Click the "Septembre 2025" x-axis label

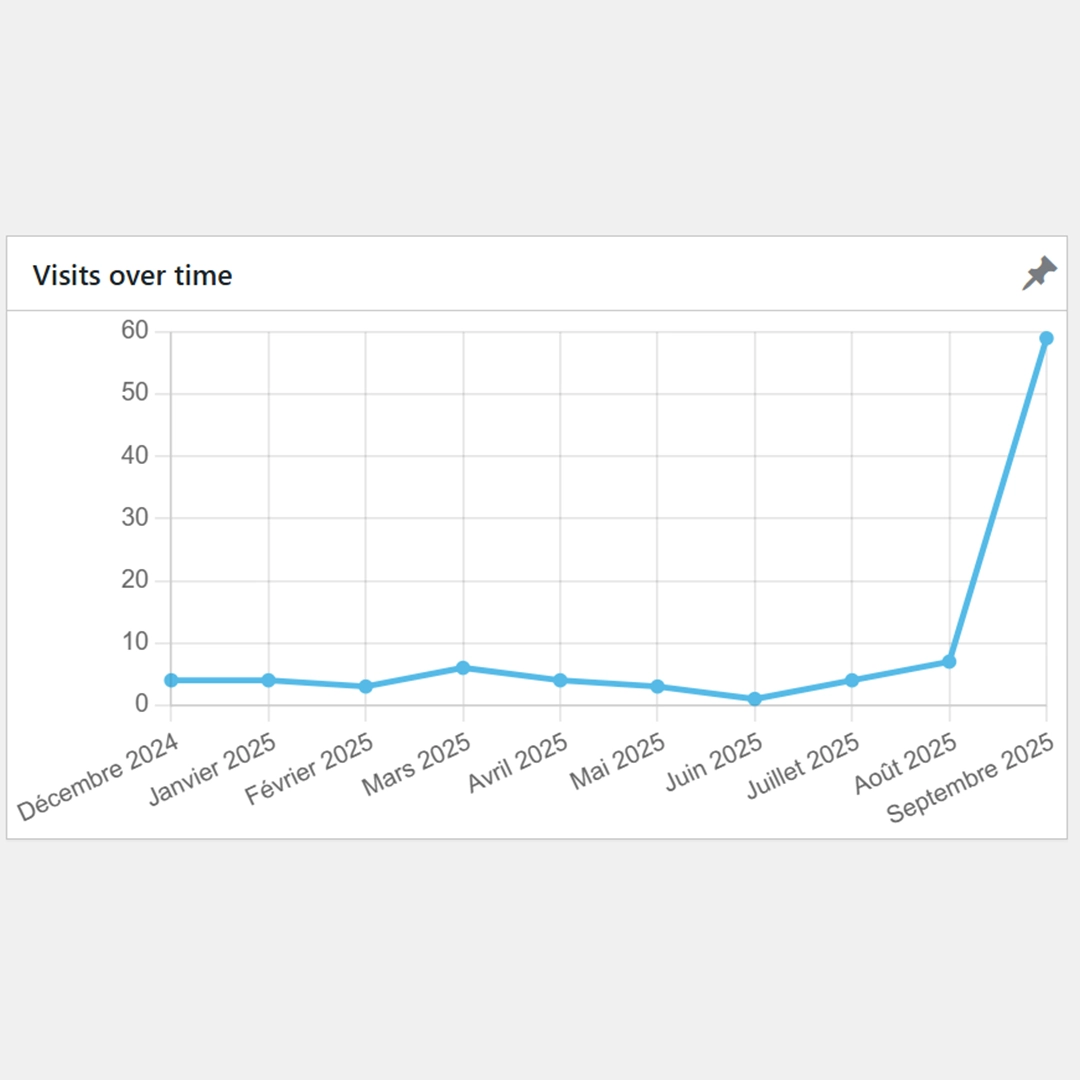970,778
